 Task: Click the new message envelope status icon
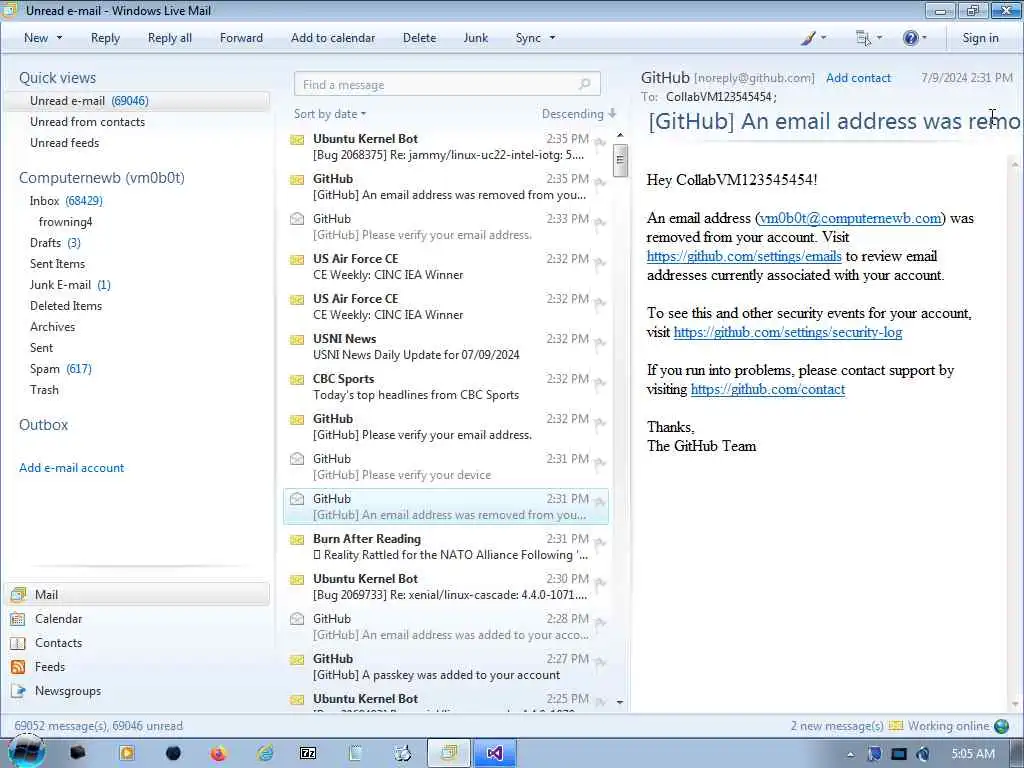coord(896,726)
